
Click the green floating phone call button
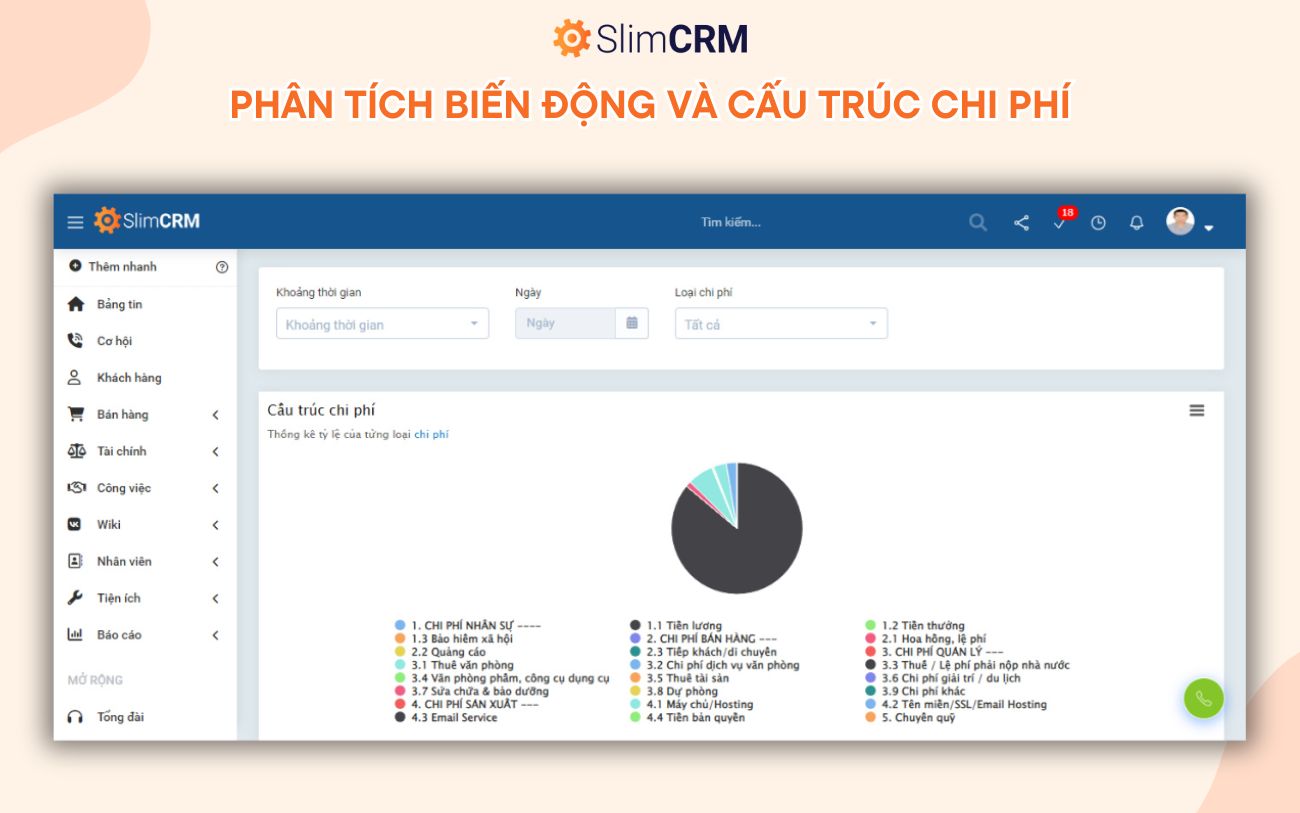(x=1204, y=699)
